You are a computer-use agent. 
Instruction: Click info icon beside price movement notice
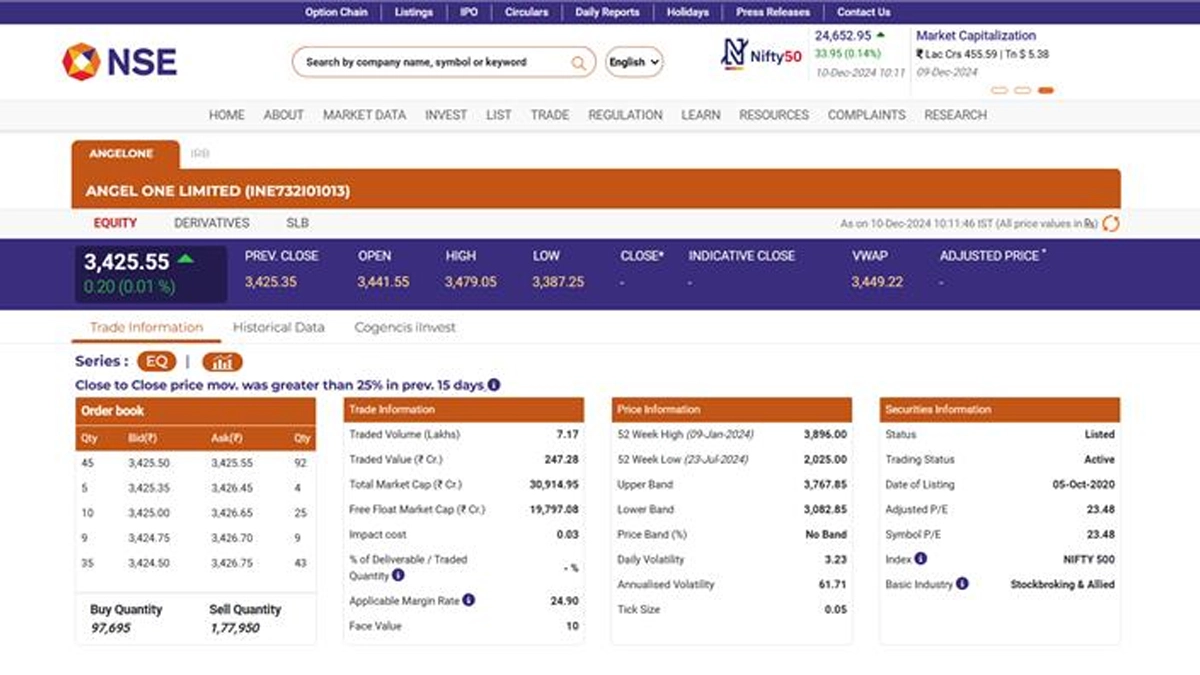pos(494,385)
